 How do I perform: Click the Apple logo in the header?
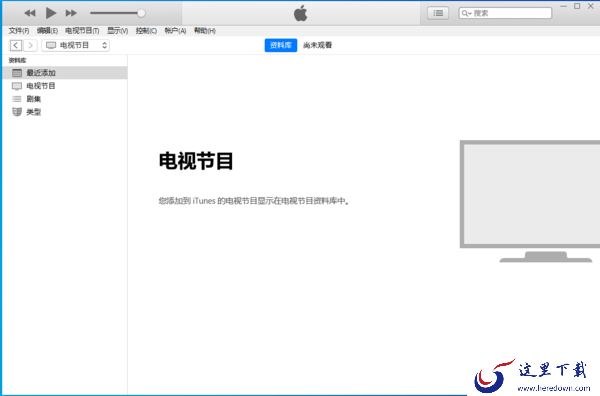[301, 13]
